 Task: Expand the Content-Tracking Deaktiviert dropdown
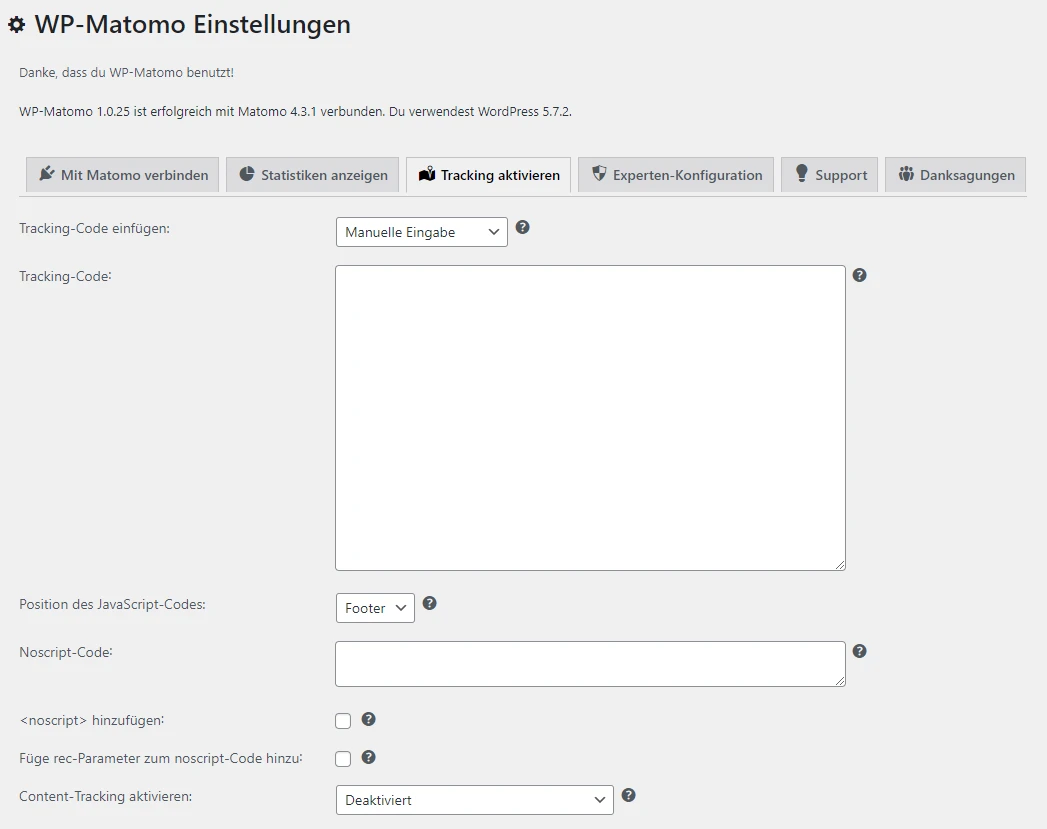coord(474,800)
